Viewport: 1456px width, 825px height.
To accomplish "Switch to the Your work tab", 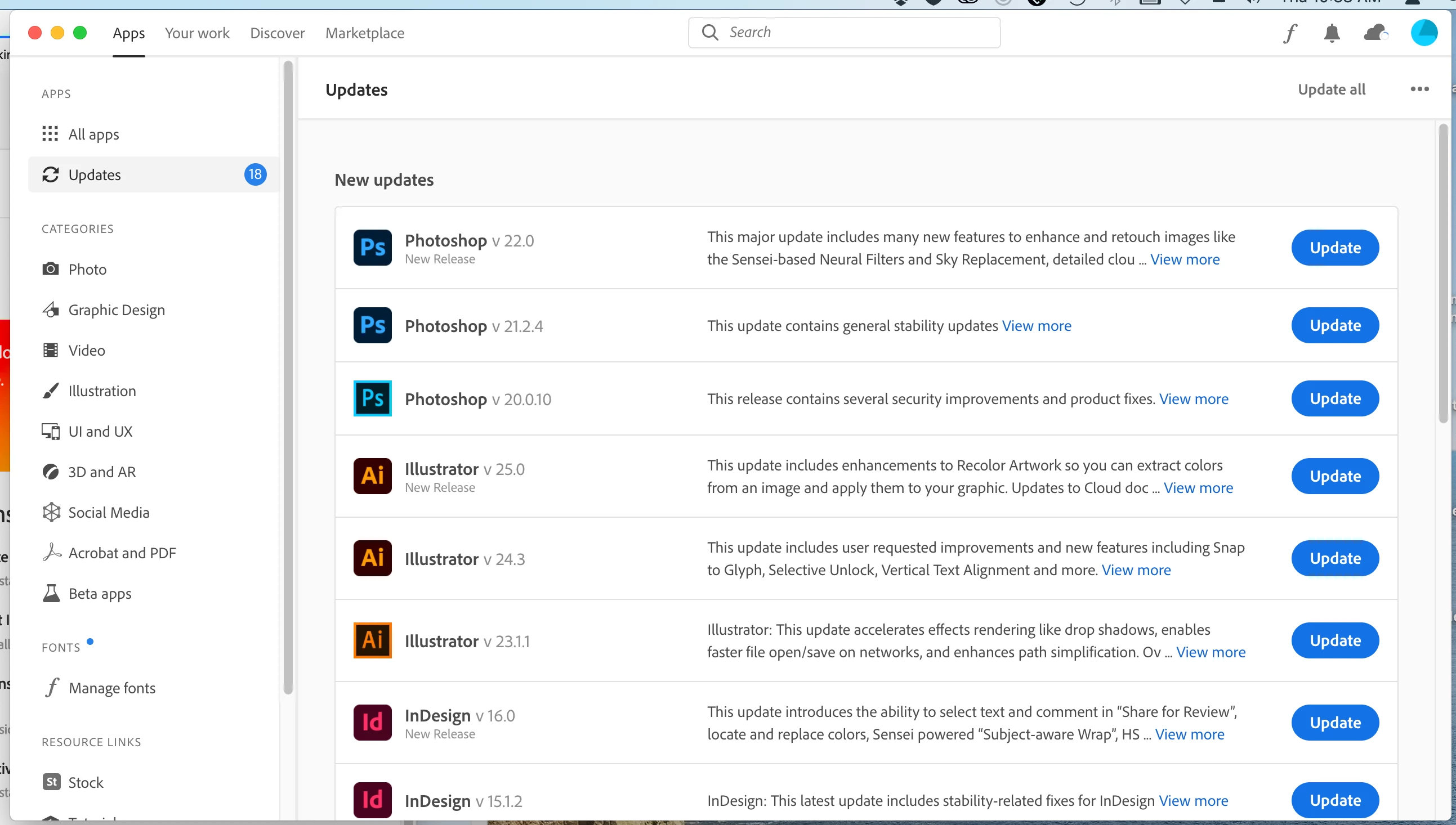I will [x=196, y=33].
